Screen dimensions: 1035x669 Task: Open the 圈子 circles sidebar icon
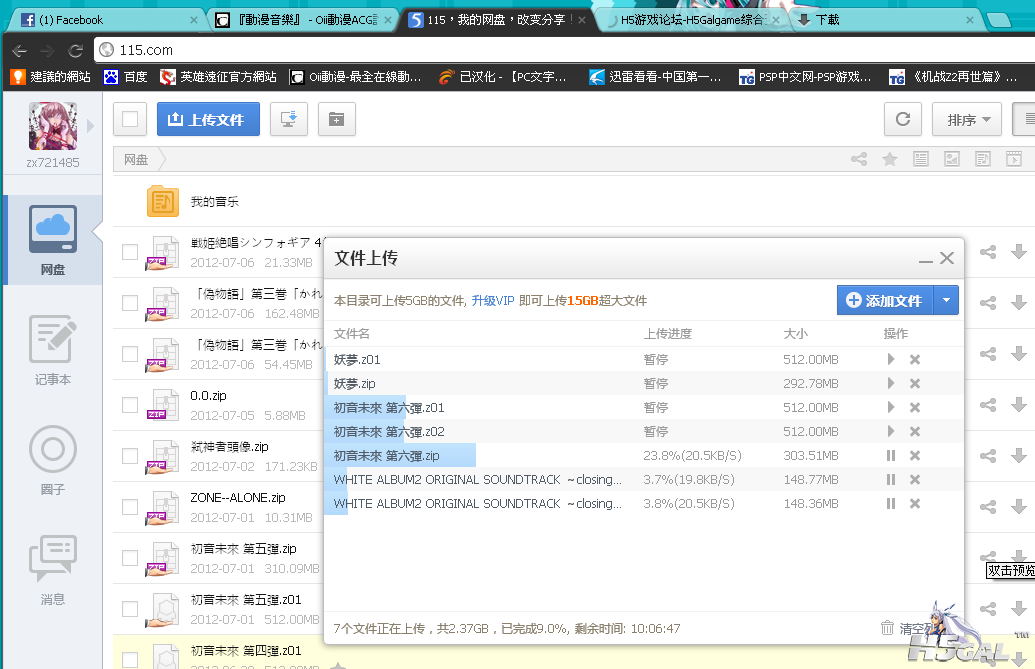pos(53,449)
